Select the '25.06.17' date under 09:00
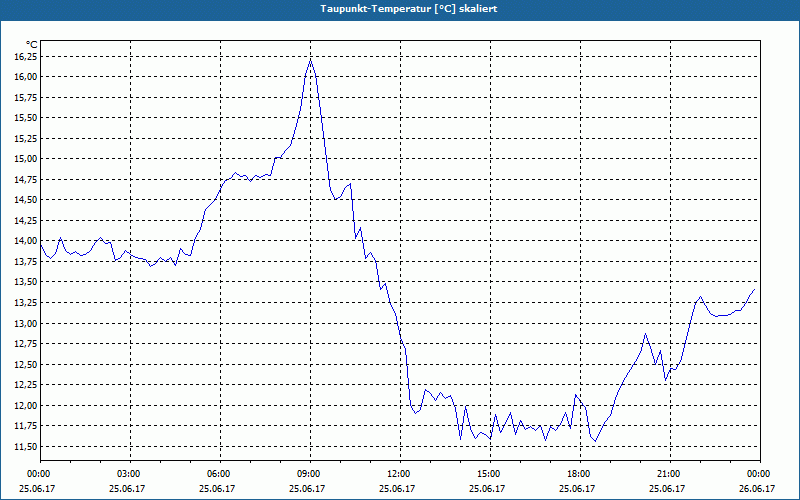800x500 pixels. pyautogui.click(x=307, y=489)
